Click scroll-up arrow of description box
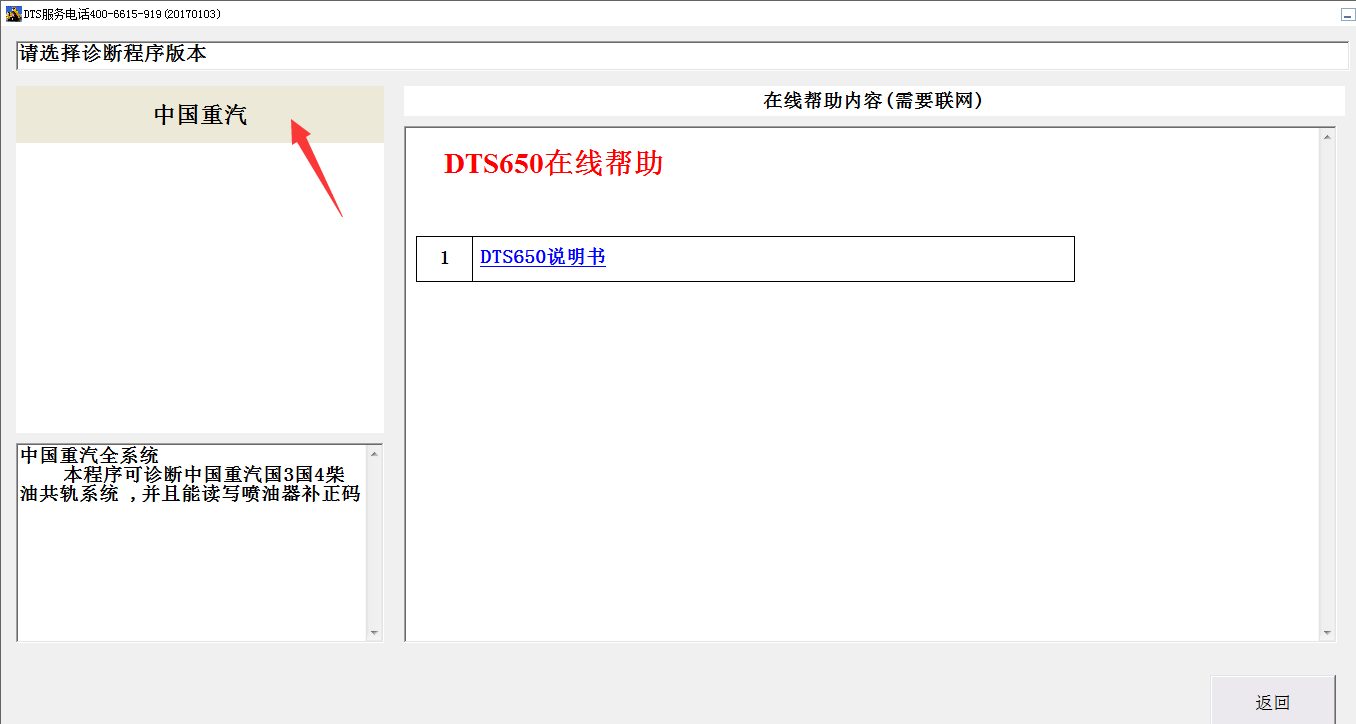The image size is (1356, 724). [375, 454]
